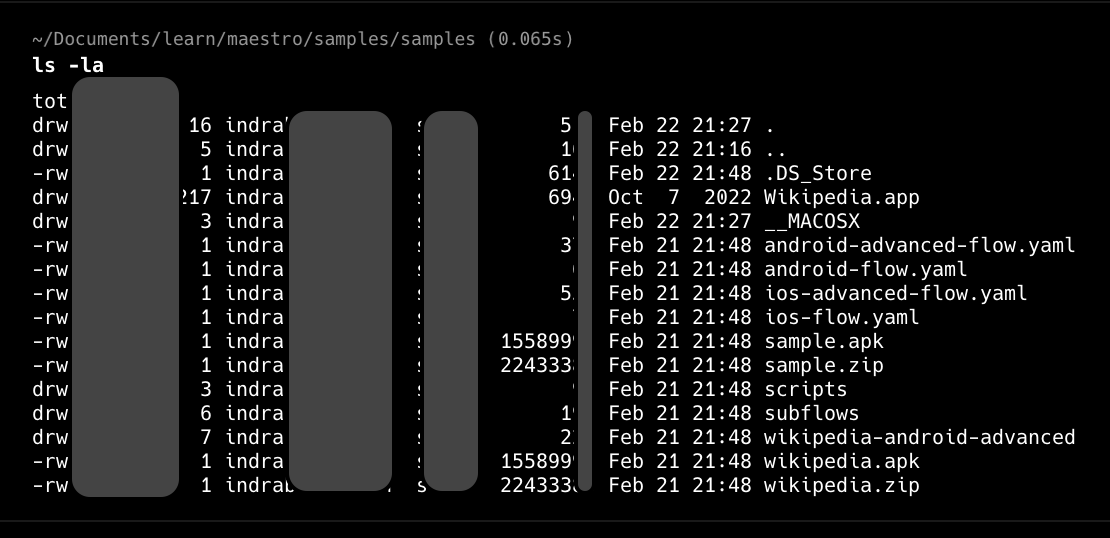Screen dimensions: 1110x538
Task: Click the sample.apk file name
Action: (823, 341)
